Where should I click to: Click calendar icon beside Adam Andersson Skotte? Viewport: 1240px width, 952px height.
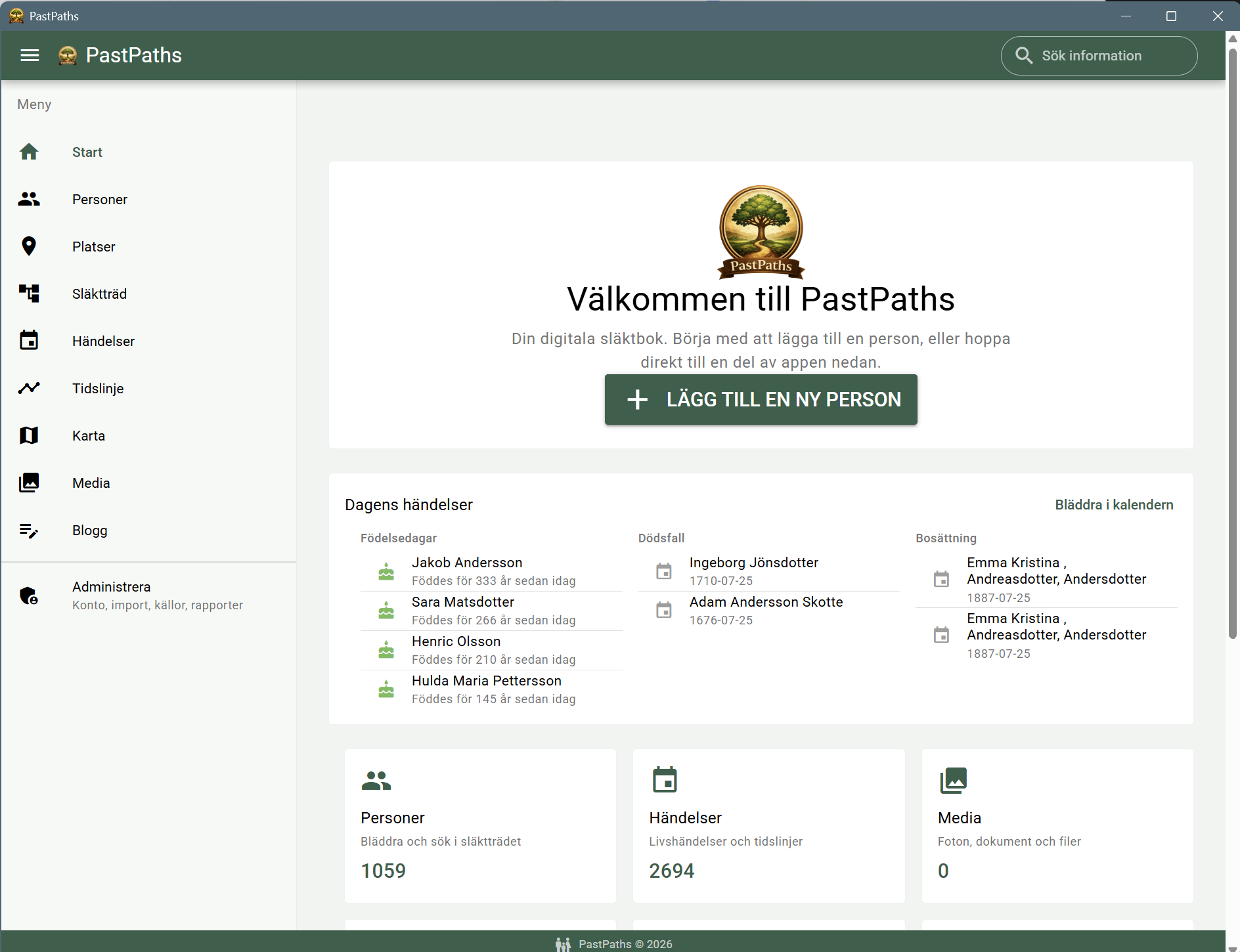(x=664, y=611)
